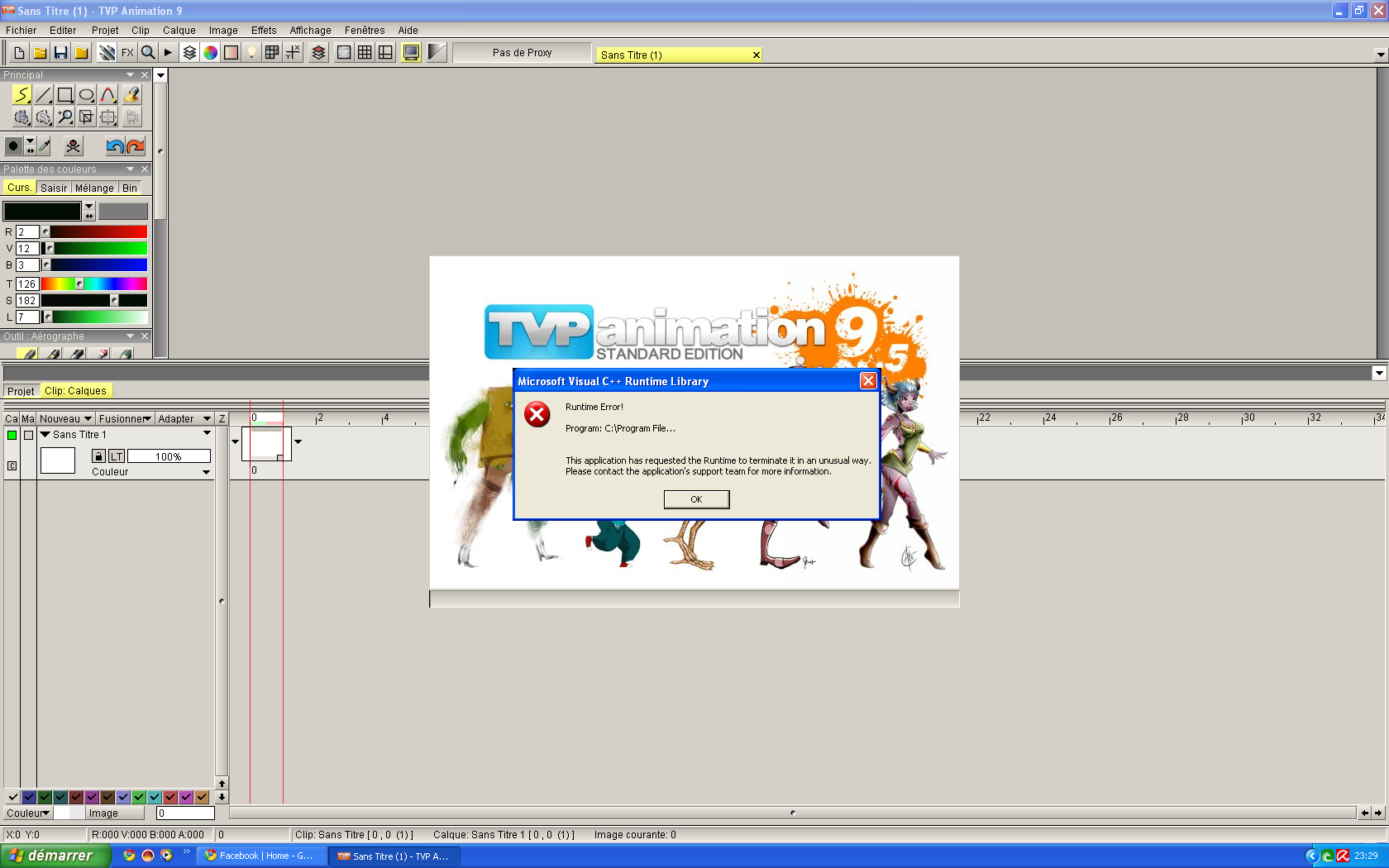Select the zoom magnifier tool in Principal panel
Viewport: 1389px width, 868px height.
coord(65,117)
